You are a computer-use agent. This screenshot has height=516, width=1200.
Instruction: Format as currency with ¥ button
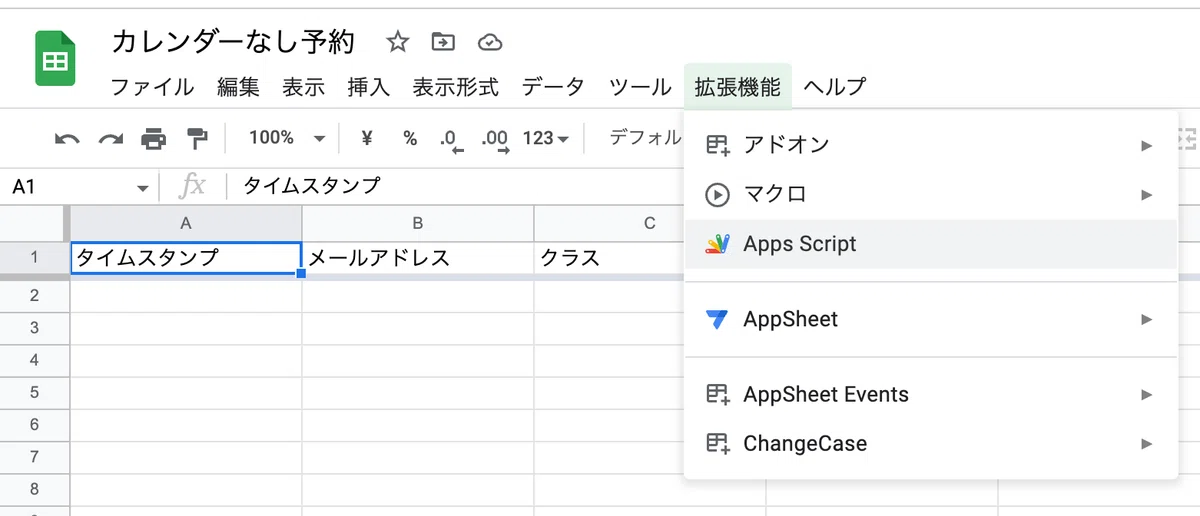coord(367,138)
